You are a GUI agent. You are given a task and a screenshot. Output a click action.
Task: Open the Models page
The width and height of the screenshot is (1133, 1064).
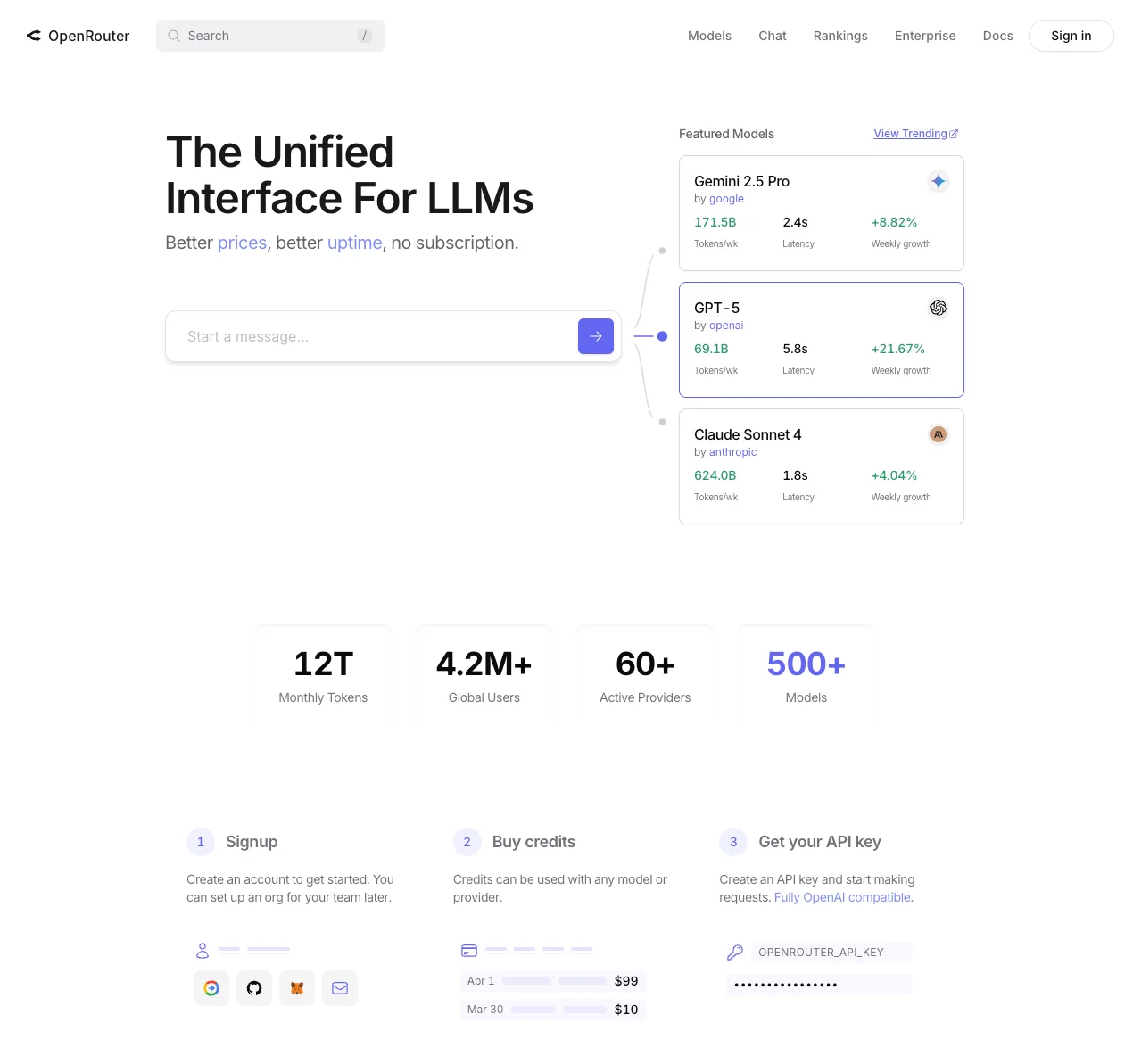[x=709, y=36]
